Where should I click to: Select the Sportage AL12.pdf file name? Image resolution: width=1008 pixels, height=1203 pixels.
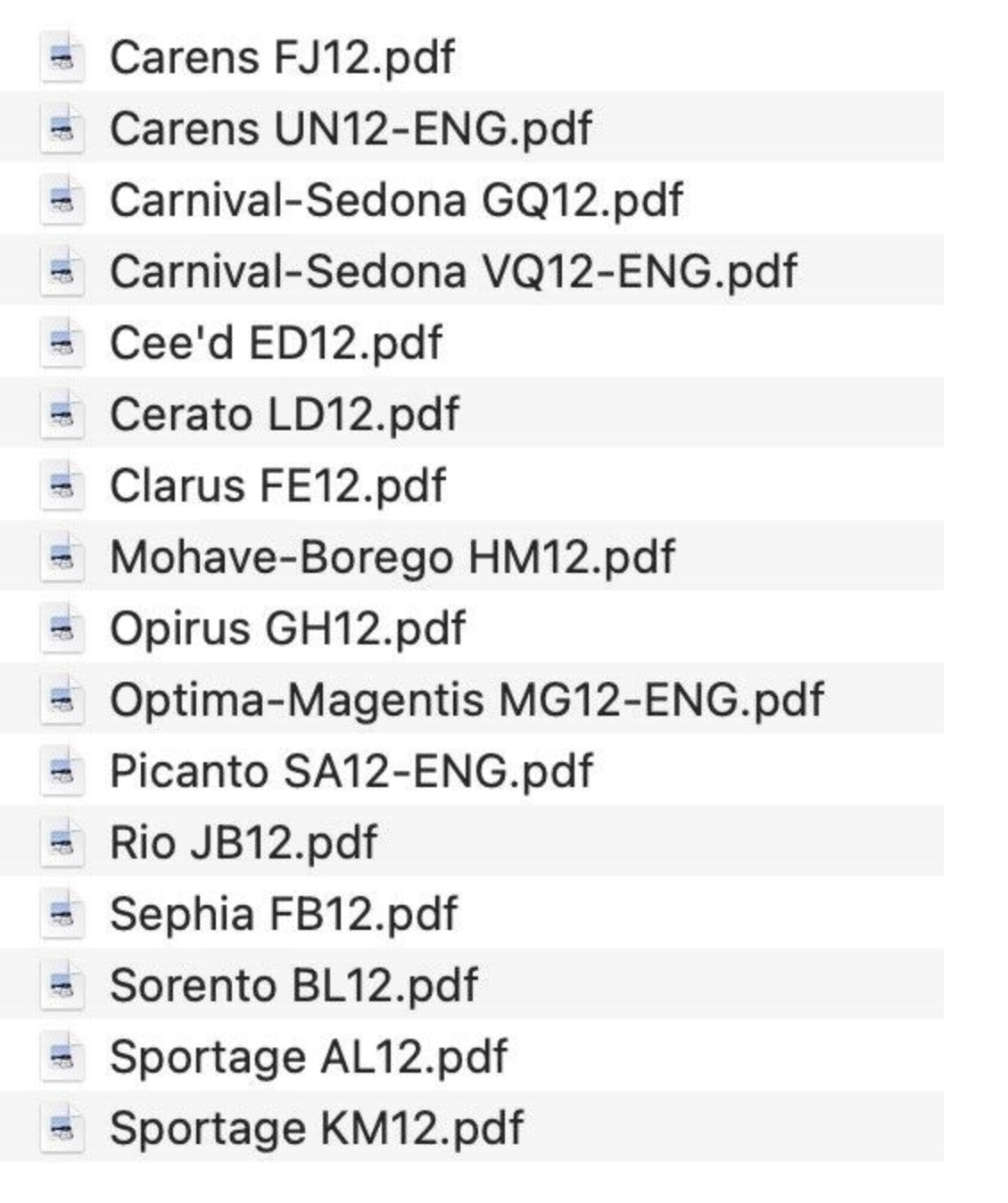coord(309,1057)
